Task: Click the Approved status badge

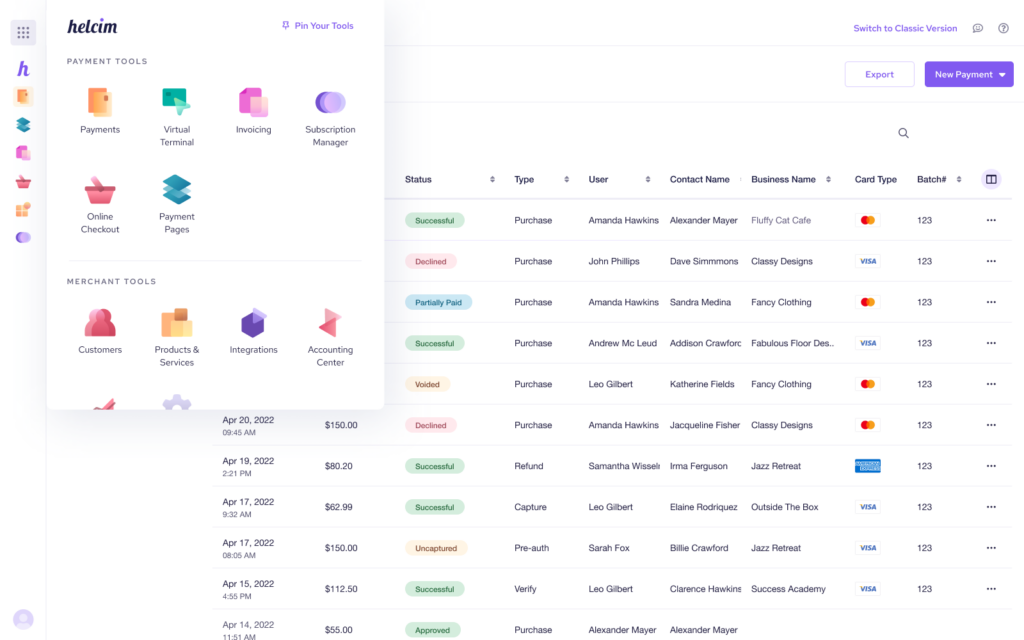Action: click(432, 630)
